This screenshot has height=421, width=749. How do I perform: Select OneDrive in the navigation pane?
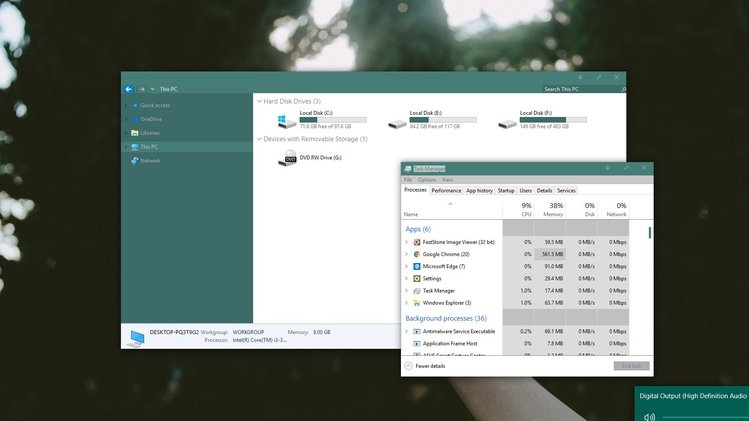(150, 119)
